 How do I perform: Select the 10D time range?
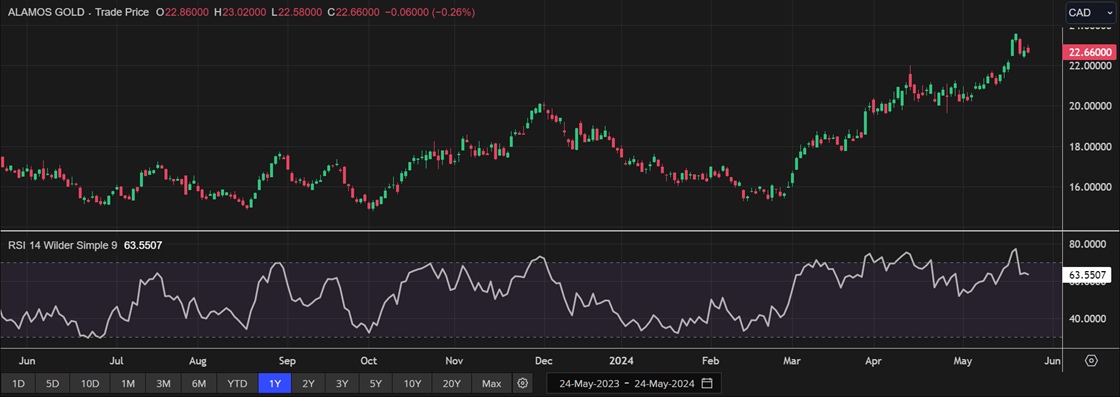pyautogui.click(x=90, y=383)
